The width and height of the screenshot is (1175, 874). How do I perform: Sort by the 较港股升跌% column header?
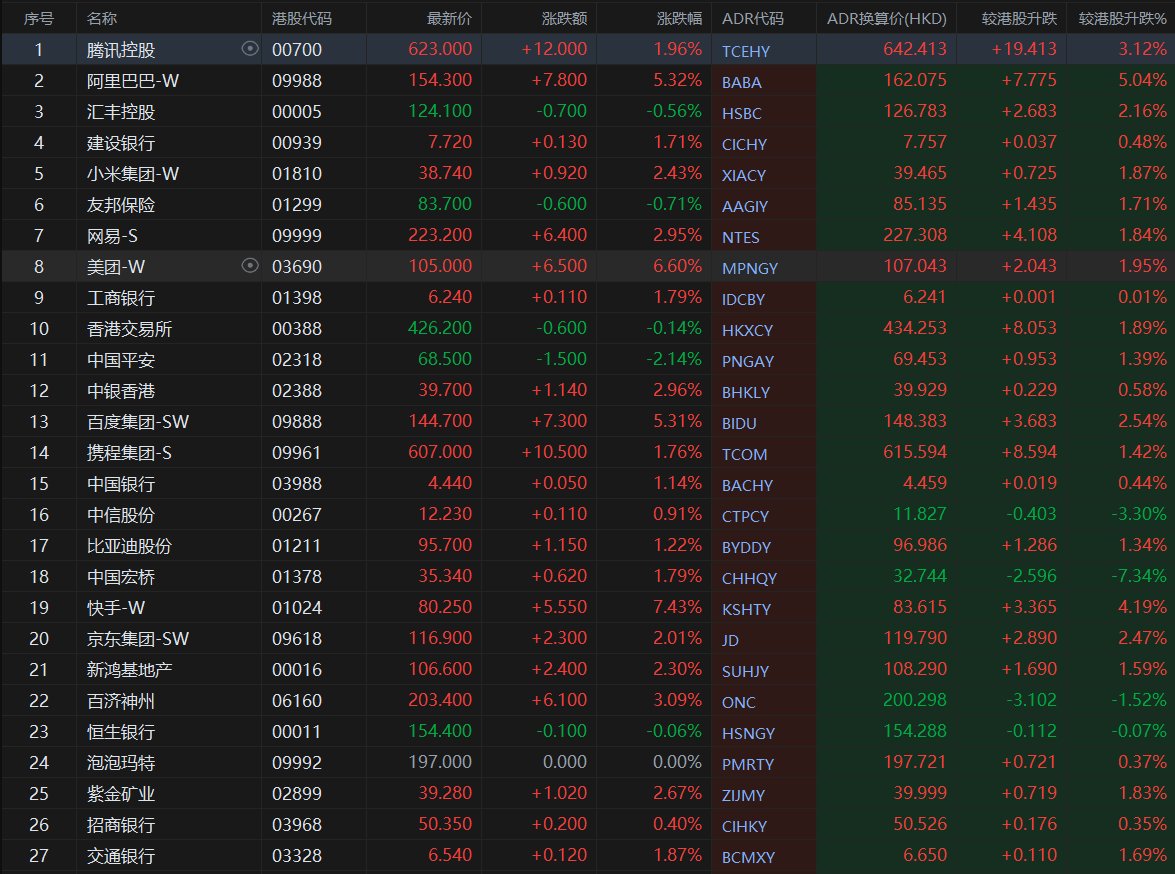(x=1122, y=19)
